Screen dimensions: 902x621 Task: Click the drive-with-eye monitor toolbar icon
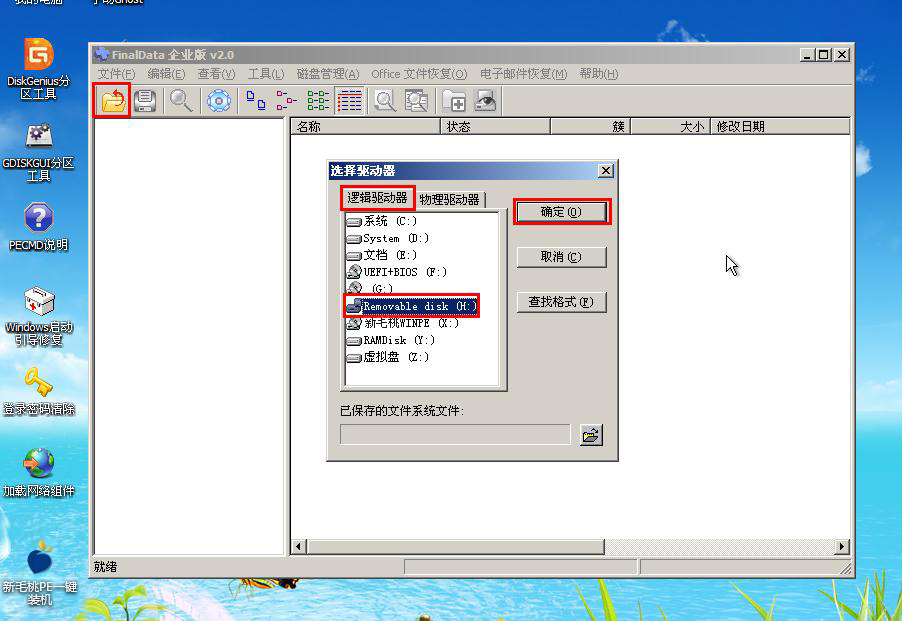(486, 101)
